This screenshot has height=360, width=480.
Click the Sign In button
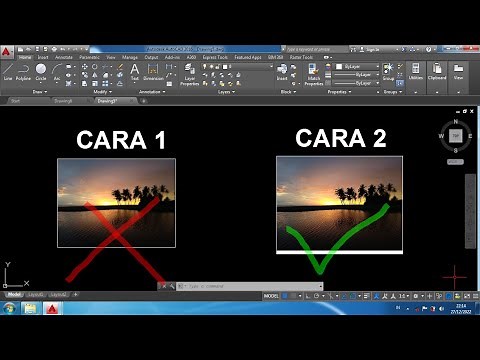[370, 49]
